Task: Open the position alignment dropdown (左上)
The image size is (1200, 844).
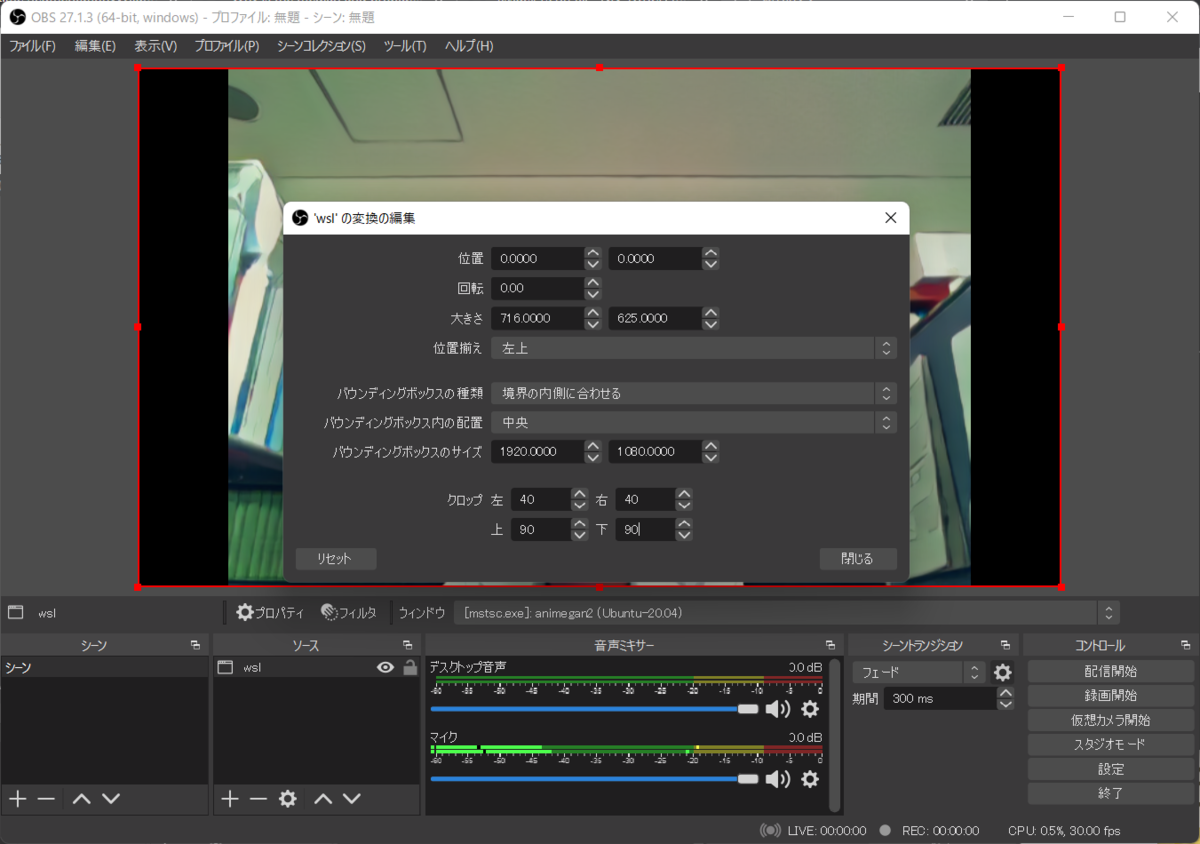Action: click(x=694, y=348)
